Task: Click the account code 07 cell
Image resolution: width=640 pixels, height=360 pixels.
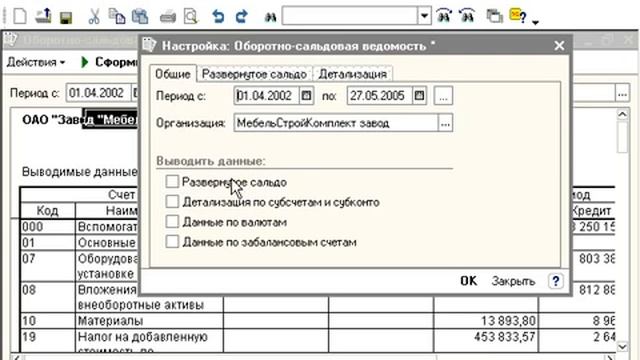Action: [48, 266]
